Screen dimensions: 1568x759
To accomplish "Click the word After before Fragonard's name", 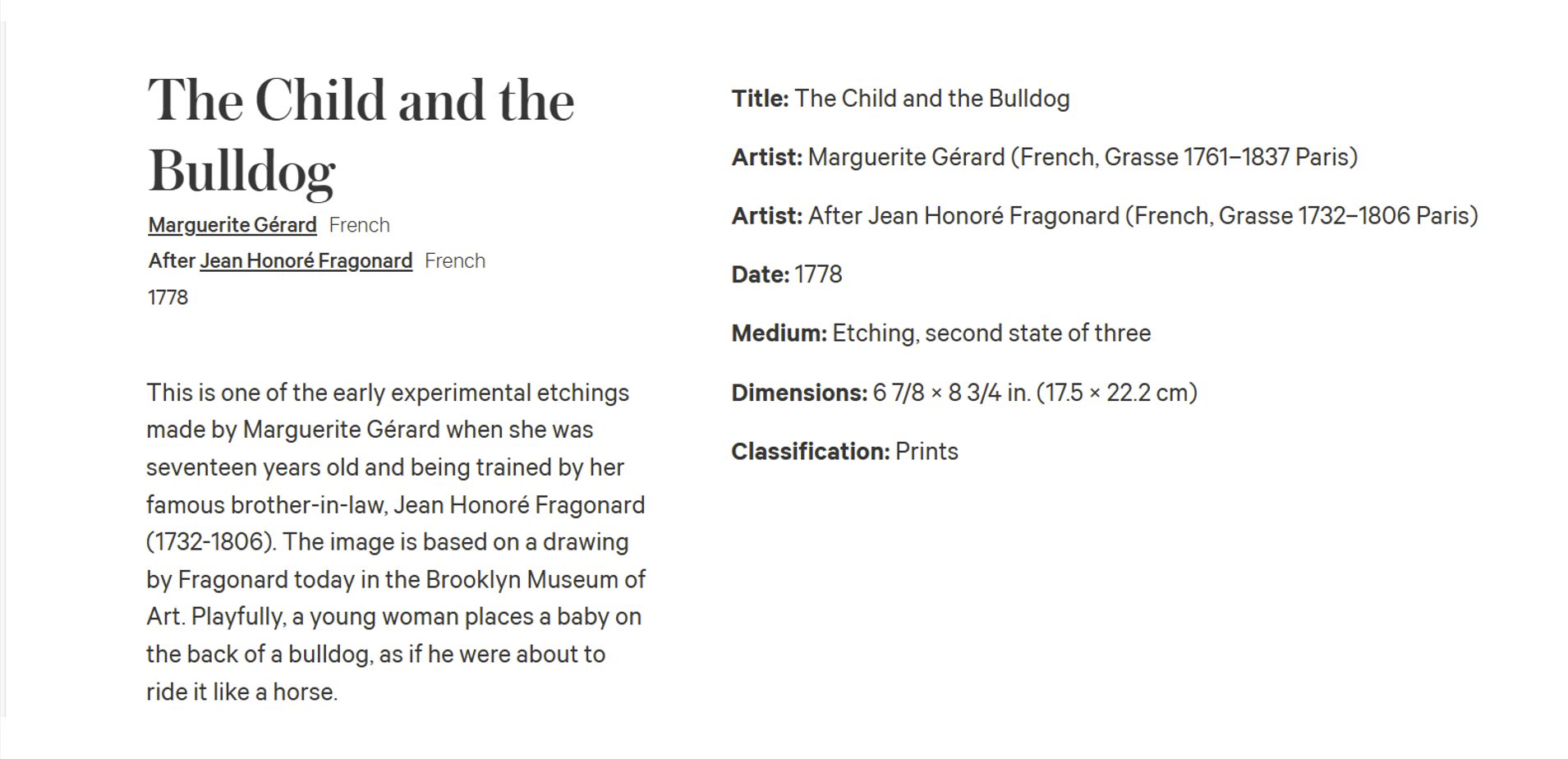I will [x=172, y=261].
